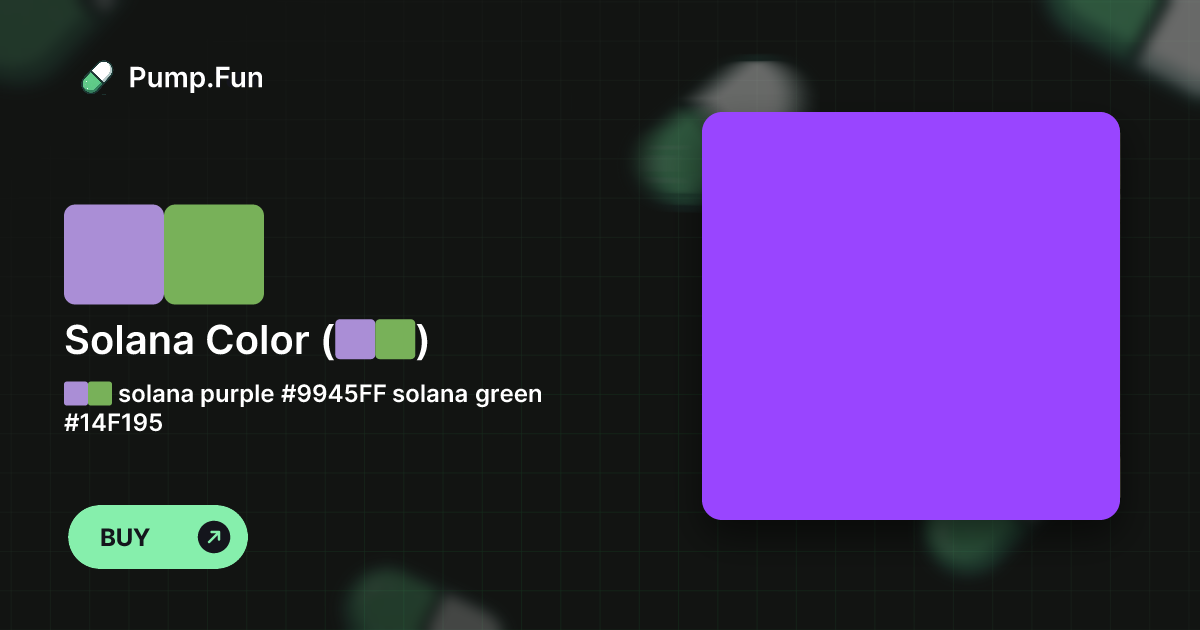The image size is (1200, 630).
Task: Select the large purple color swatch on the left
Action: [x=114, y=254]
